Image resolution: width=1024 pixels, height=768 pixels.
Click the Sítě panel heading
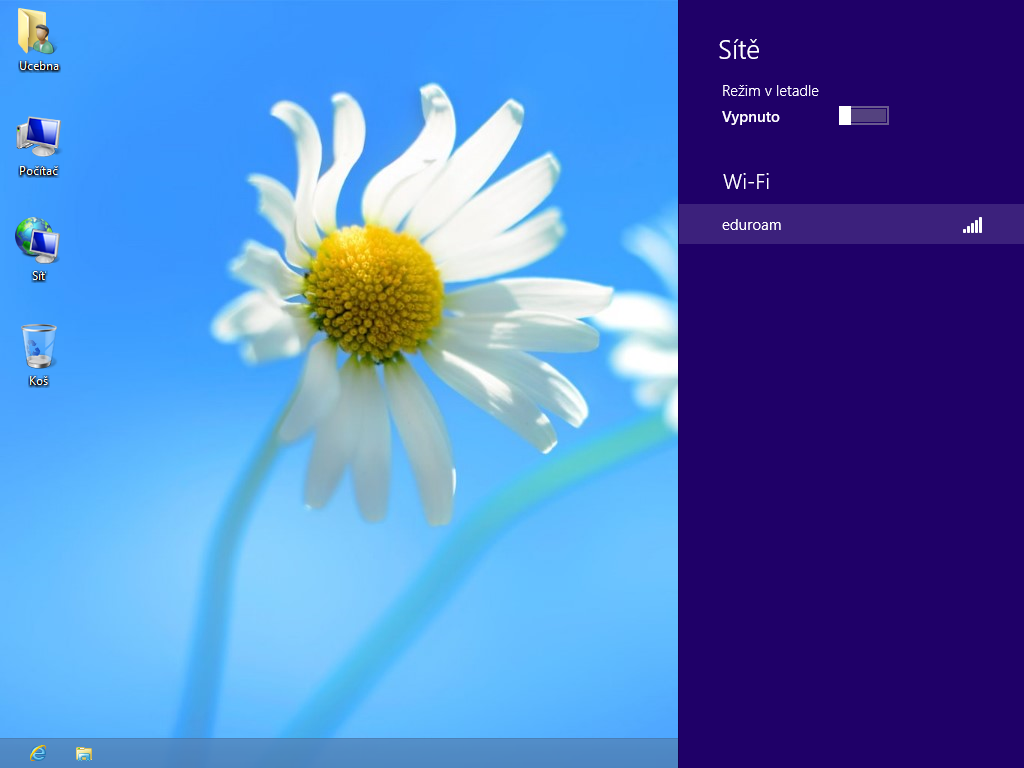coord(739,50)
